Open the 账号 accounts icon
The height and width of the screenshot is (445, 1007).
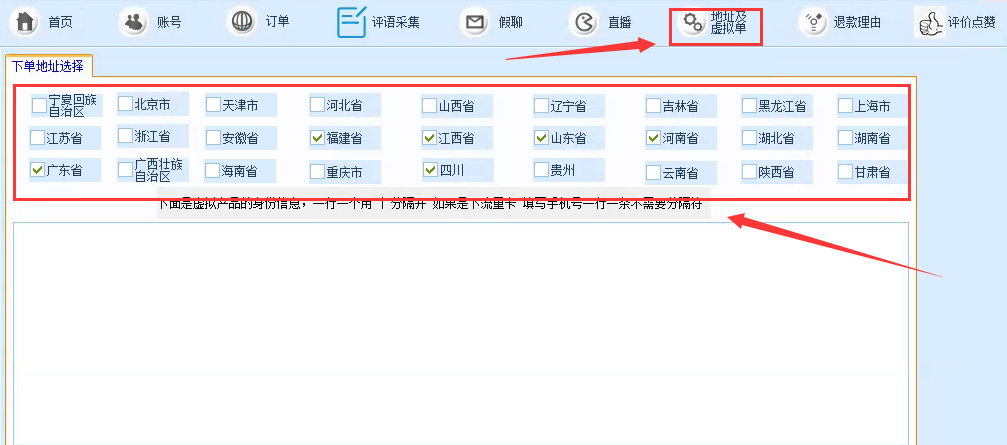click(134, 22)
